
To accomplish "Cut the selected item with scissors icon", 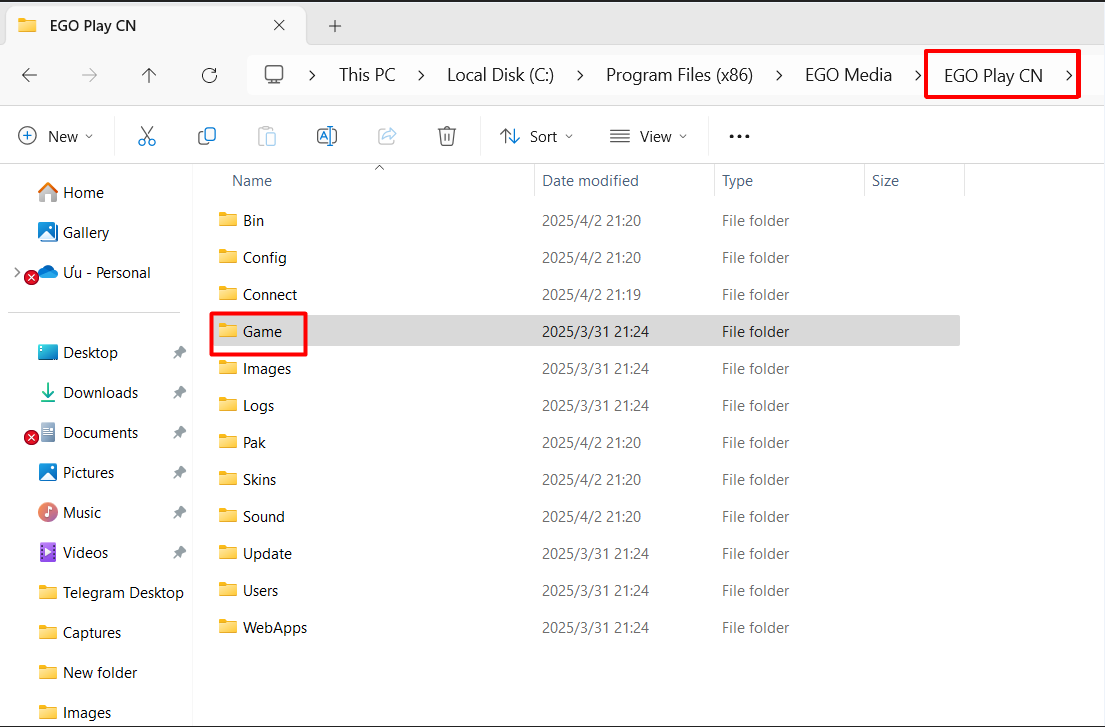I will click(147, 136).
